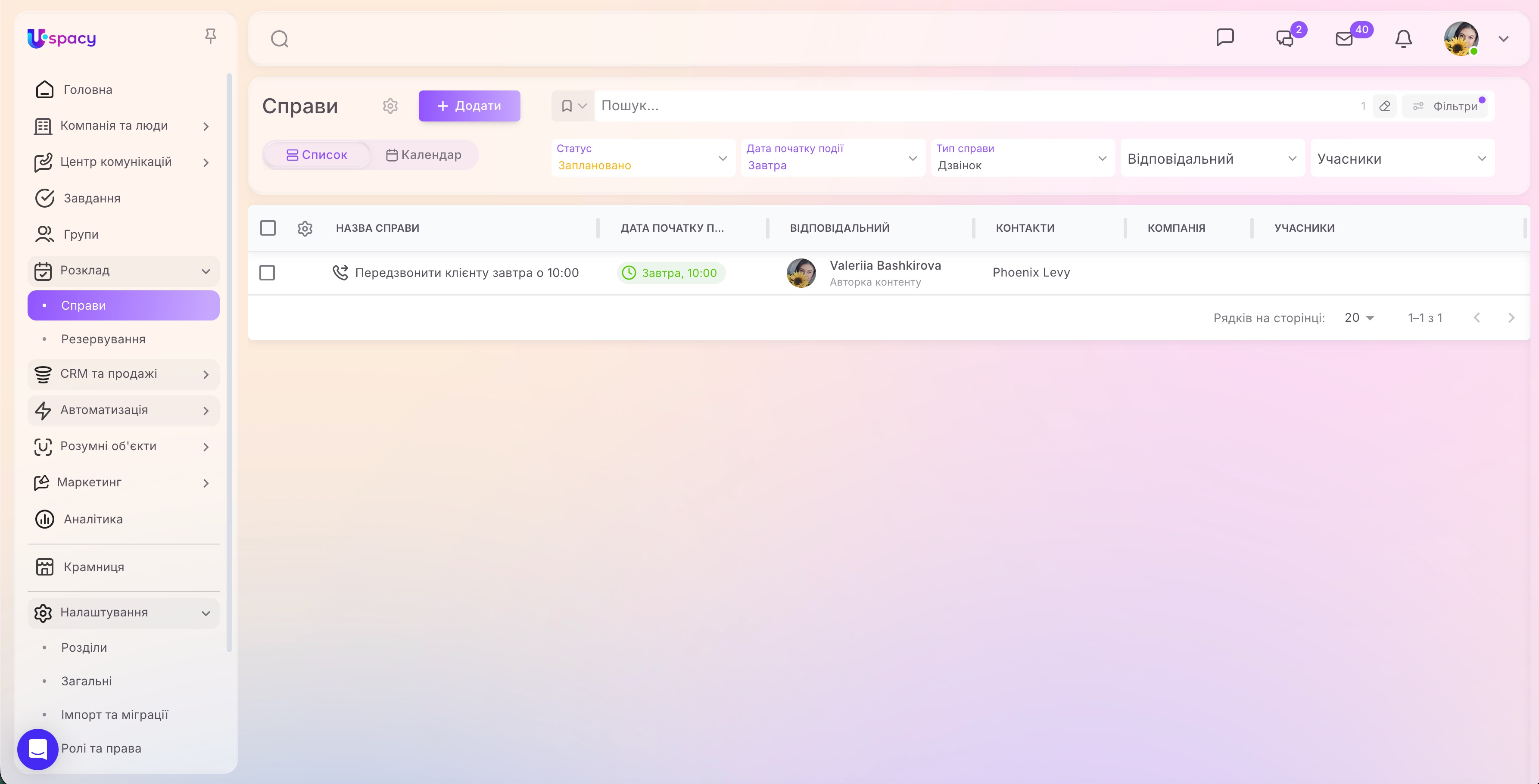Pin the sidebar with the pin icon
This screenshot has height=784, width=1539.
point(210,37)
